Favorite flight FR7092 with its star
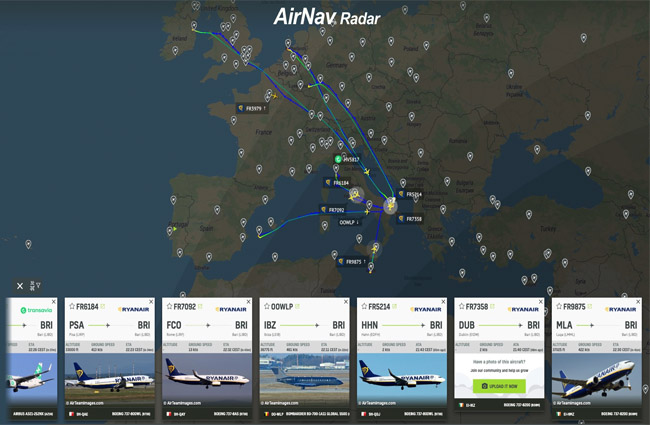Image resolution: width=650 pixels, height=425 pixels. [x=169, y=306]
